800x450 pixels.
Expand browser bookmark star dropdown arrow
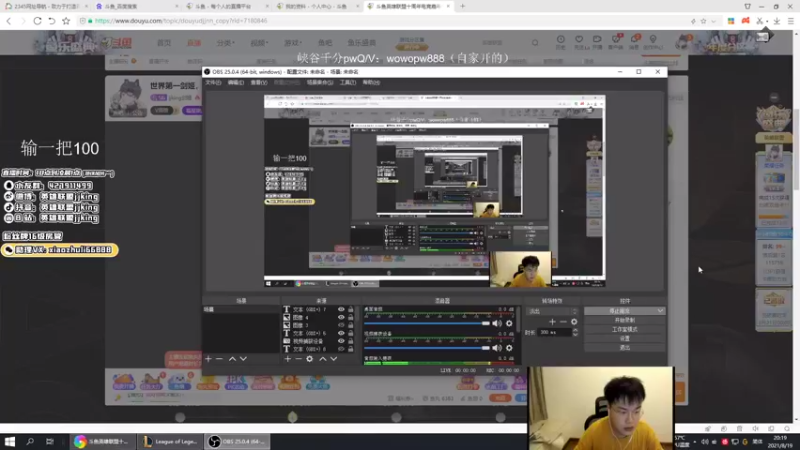pos(713,21)
